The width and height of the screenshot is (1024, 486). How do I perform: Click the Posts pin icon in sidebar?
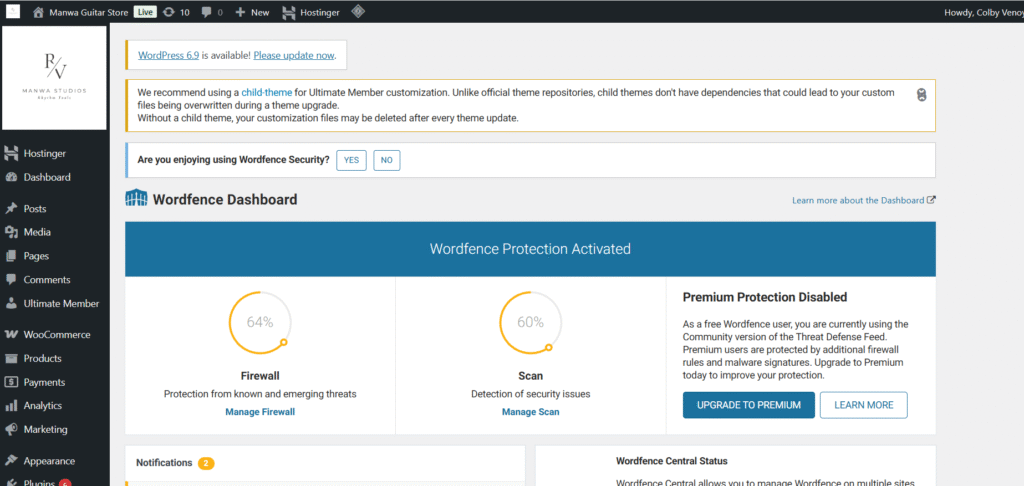pos(12,209)
